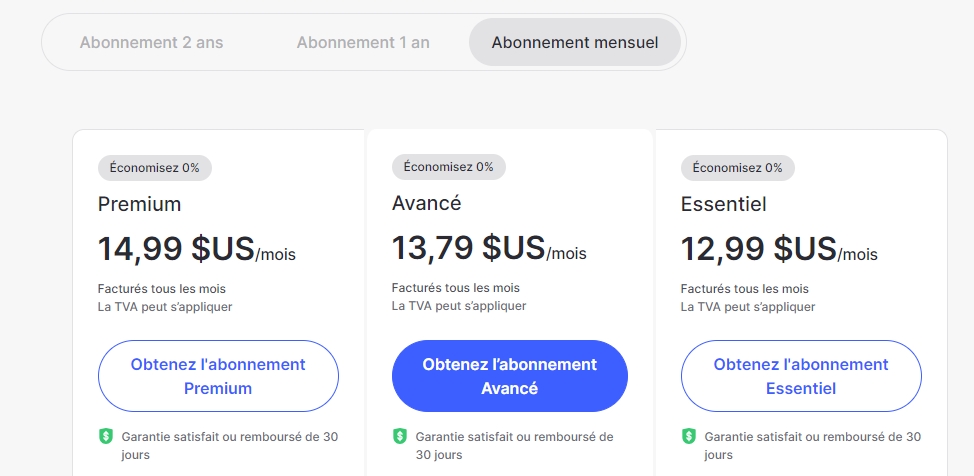974x476 pixels.
Task: Click "La TVA peut s'appliquer" on Premium card
Action: [165, 307]
